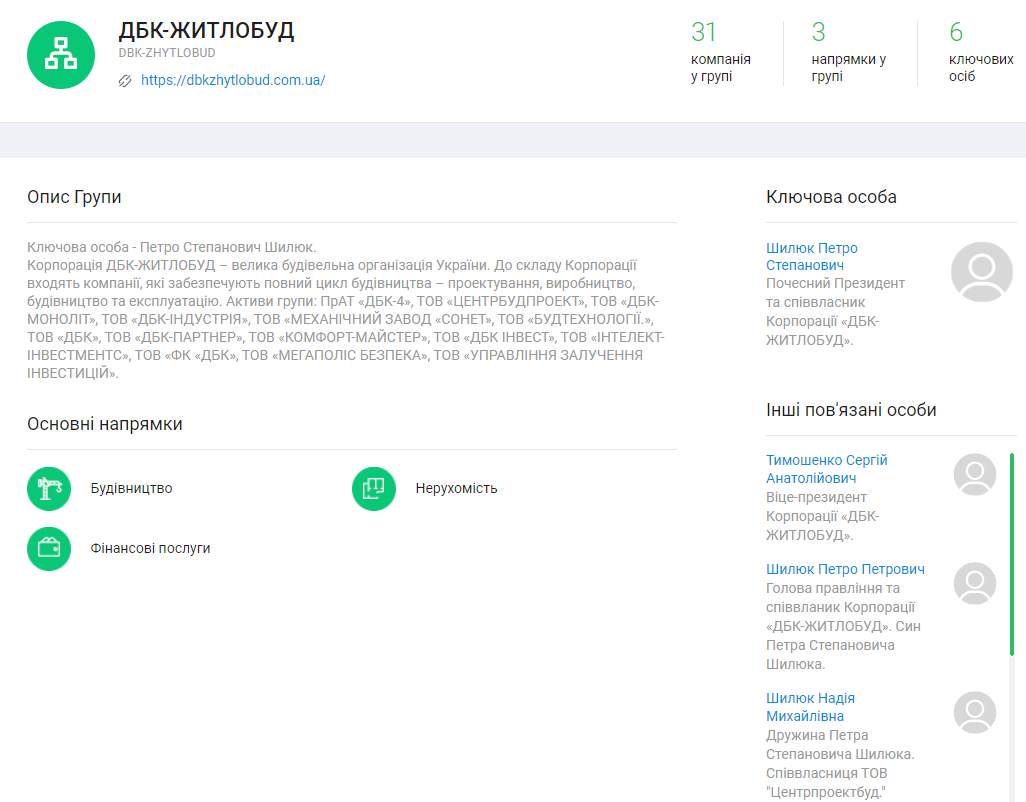The width and height of the screenshot is (1026, 802).
Task: Open the dbkzhytlobud.com.ua website link
Action: pos(233,81)
